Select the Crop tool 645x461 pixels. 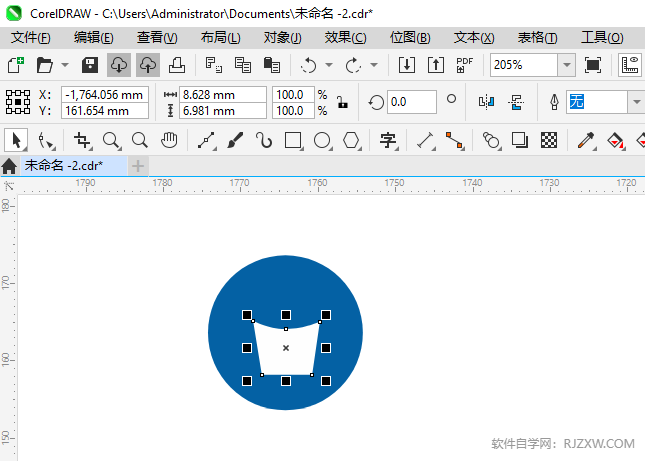83,140
